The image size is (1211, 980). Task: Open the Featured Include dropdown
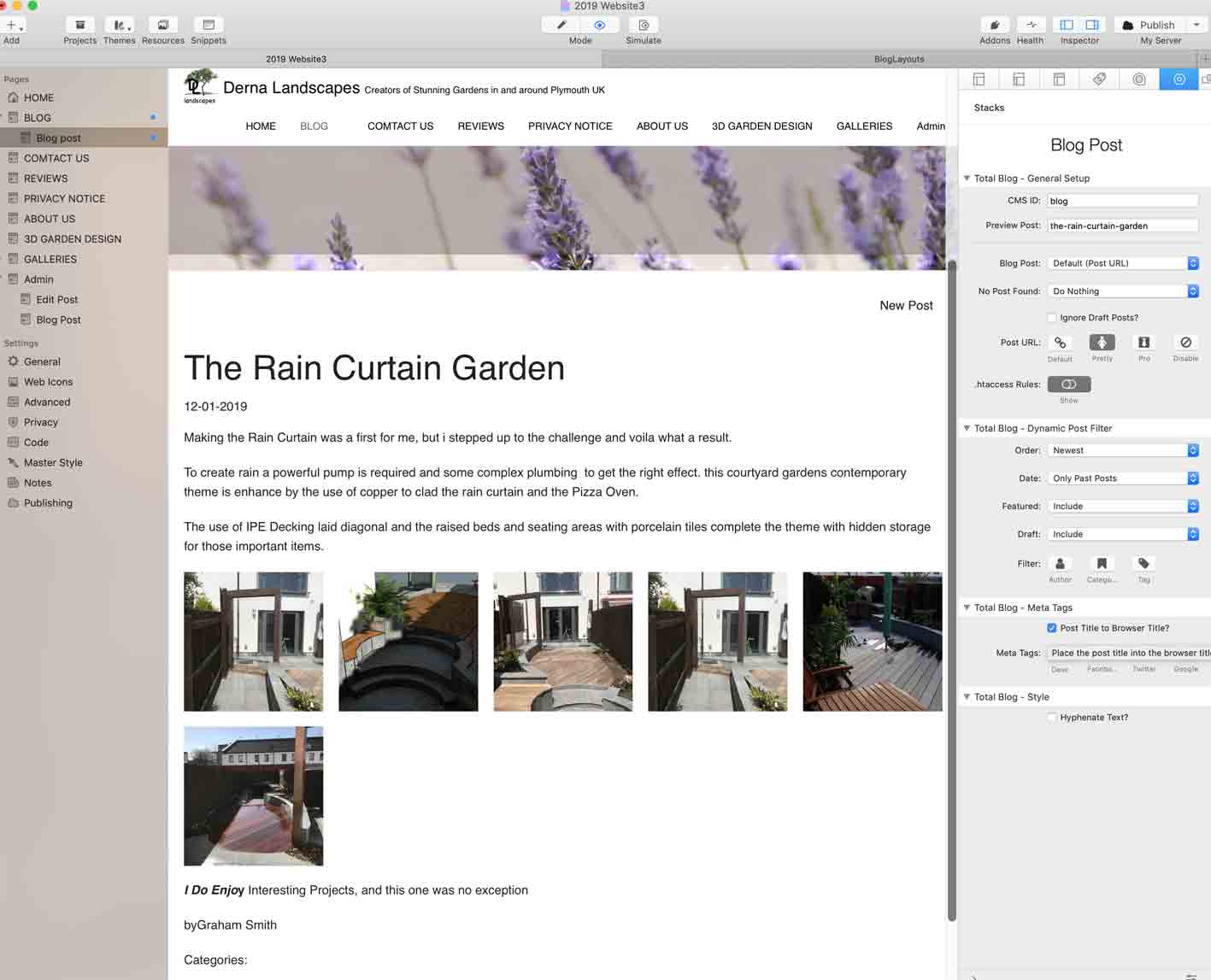pyautogui.click(x=1123, y=507)
